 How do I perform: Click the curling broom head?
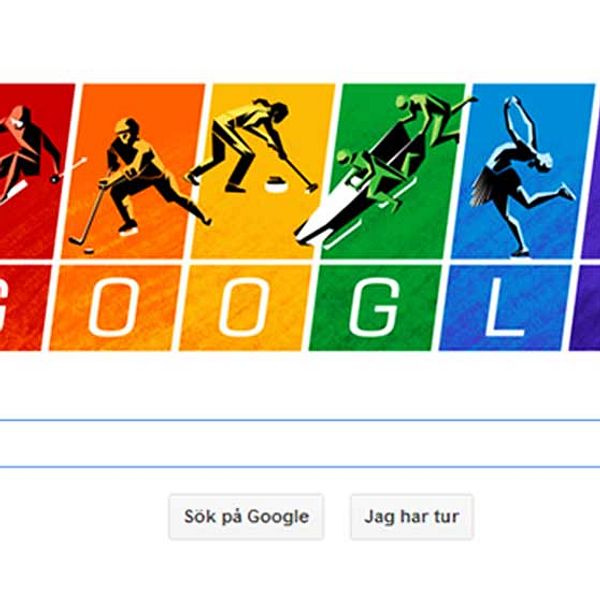click(x=312, y=188)
